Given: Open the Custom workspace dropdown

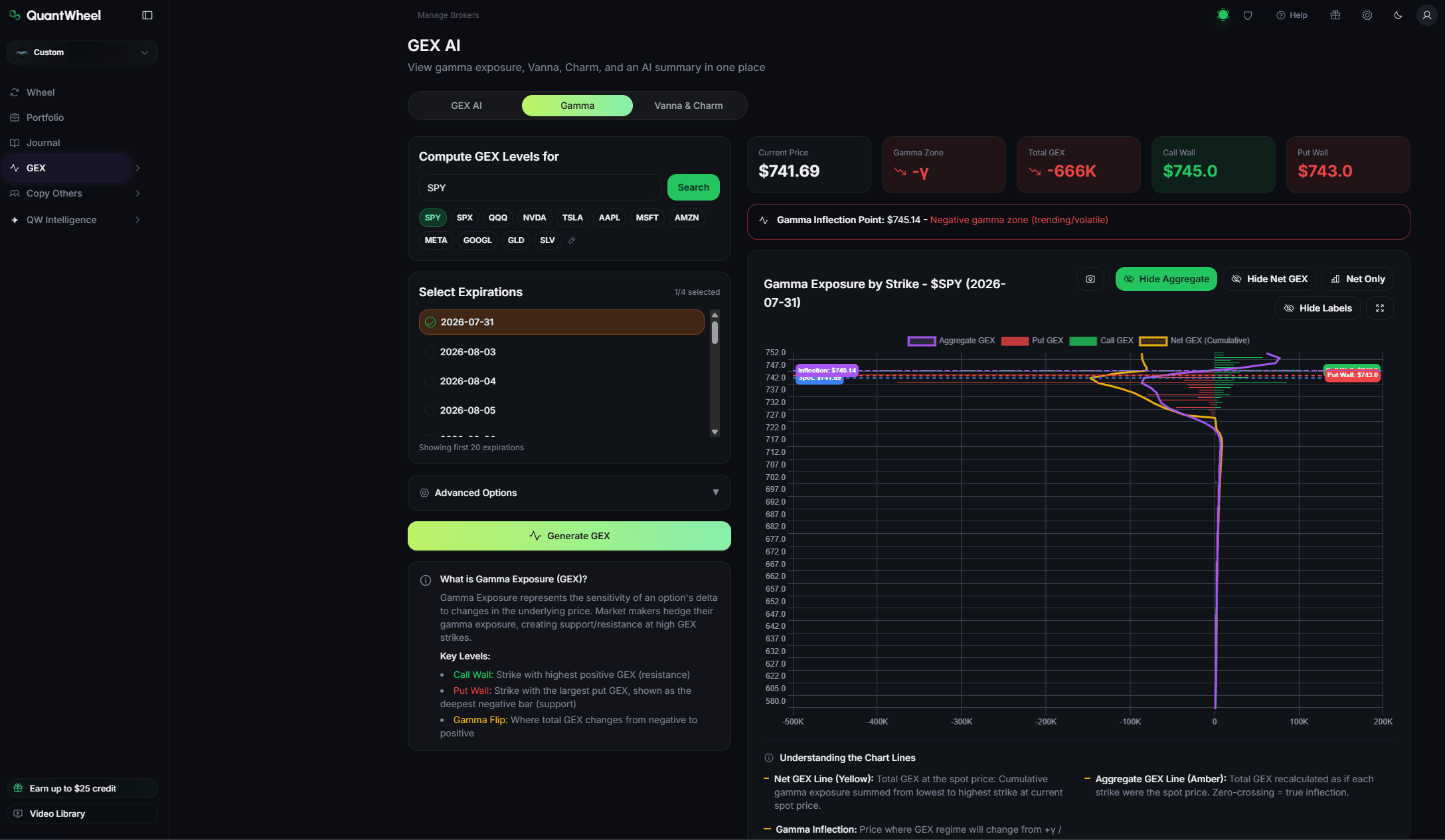Looking at the screenshot, I should point(82,52).
